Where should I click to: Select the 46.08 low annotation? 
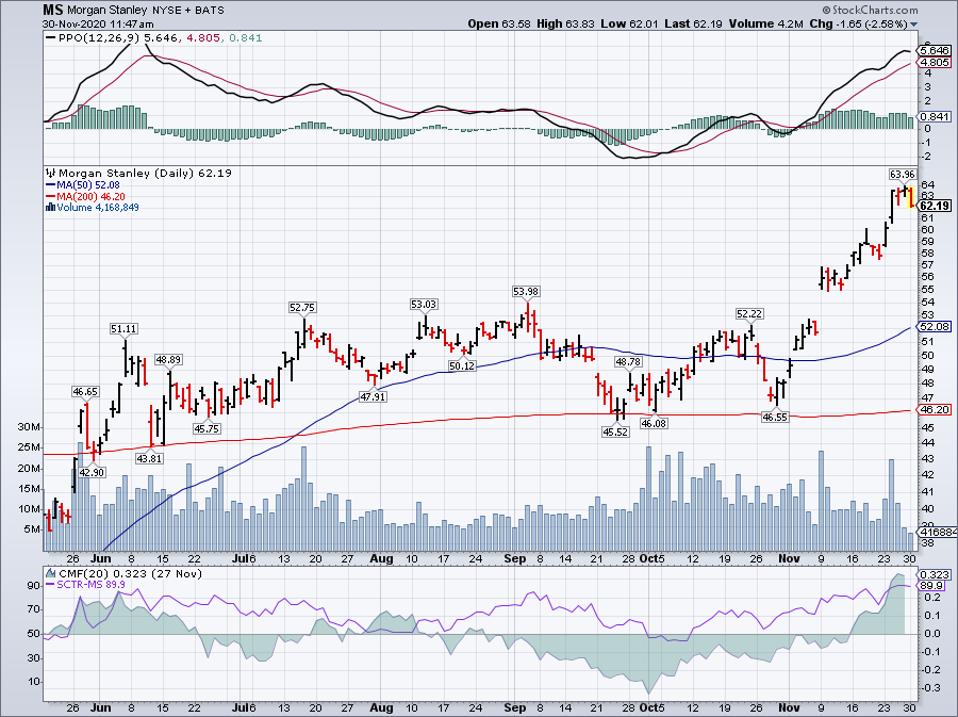[x=653, y=423]
